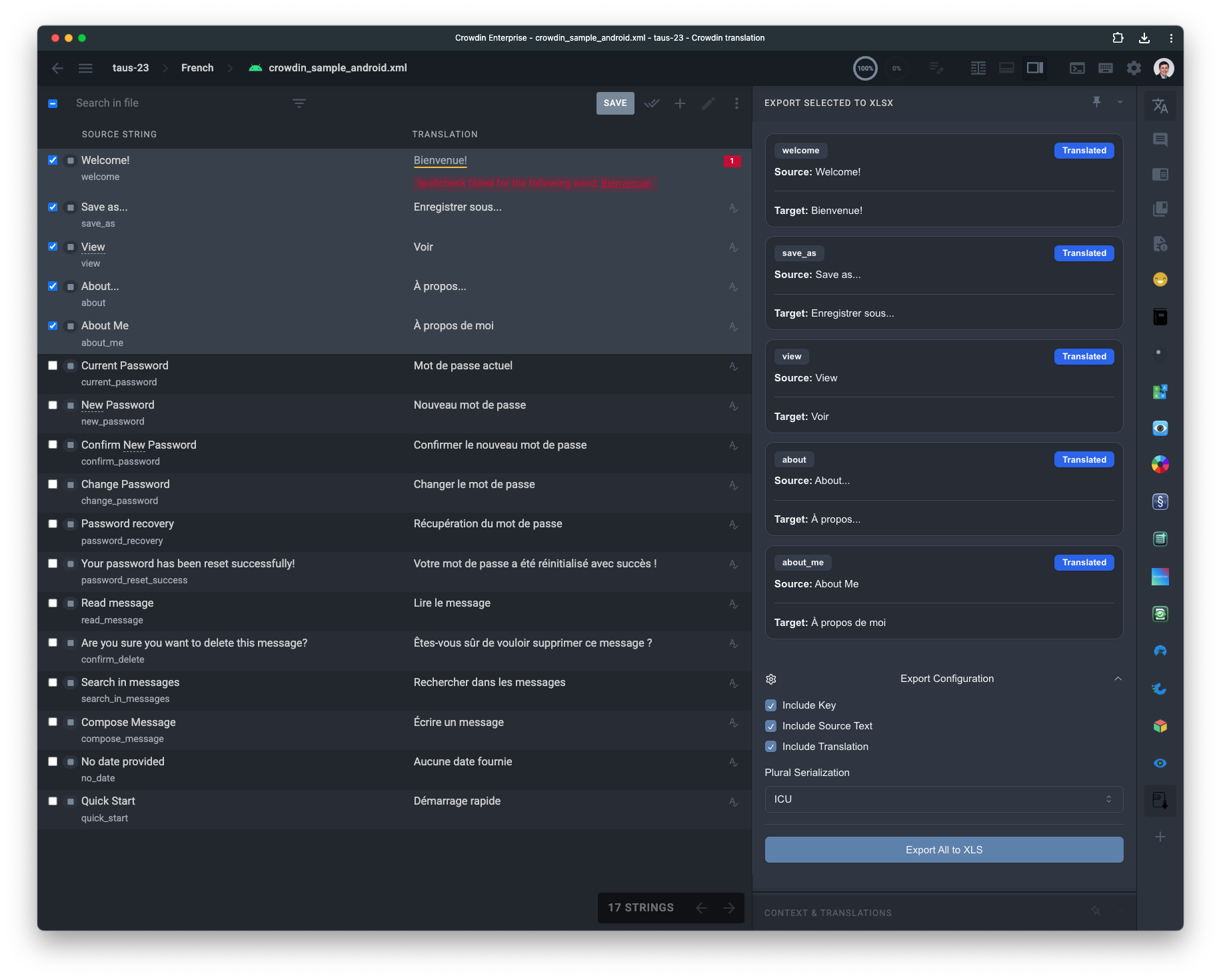Open the console terminal icon in header
The image size is (1221, 980).
(x=1077, y=68)
